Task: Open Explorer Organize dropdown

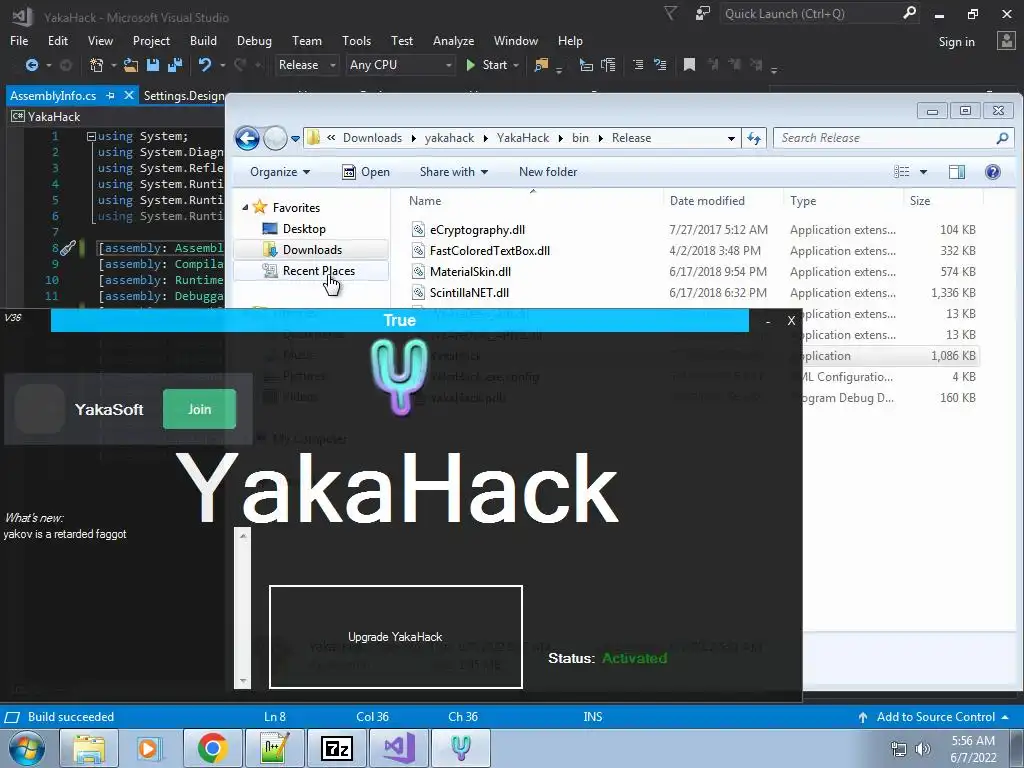Action: point(280,172)
